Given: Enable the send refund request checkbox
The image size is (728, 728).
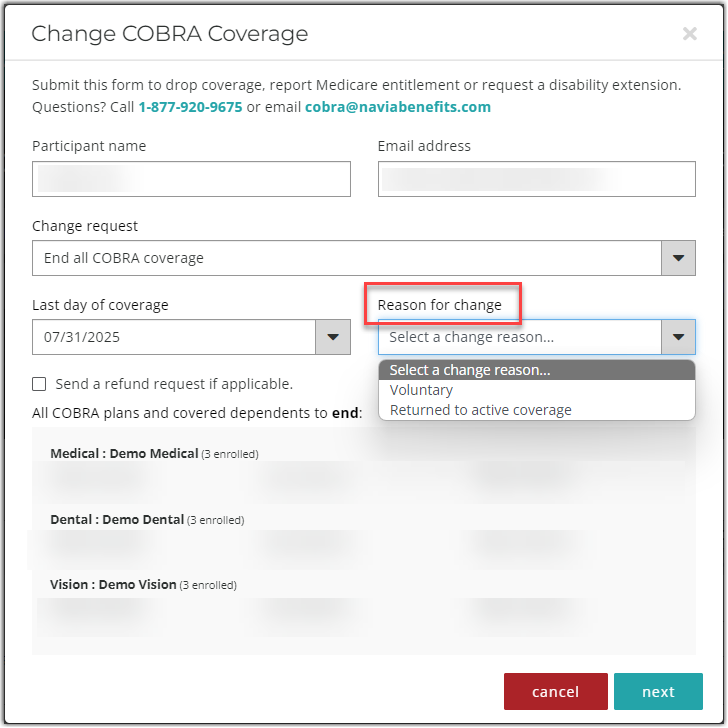Looking at the screenshot, I should pyautogui.click(x=39, y=383).
